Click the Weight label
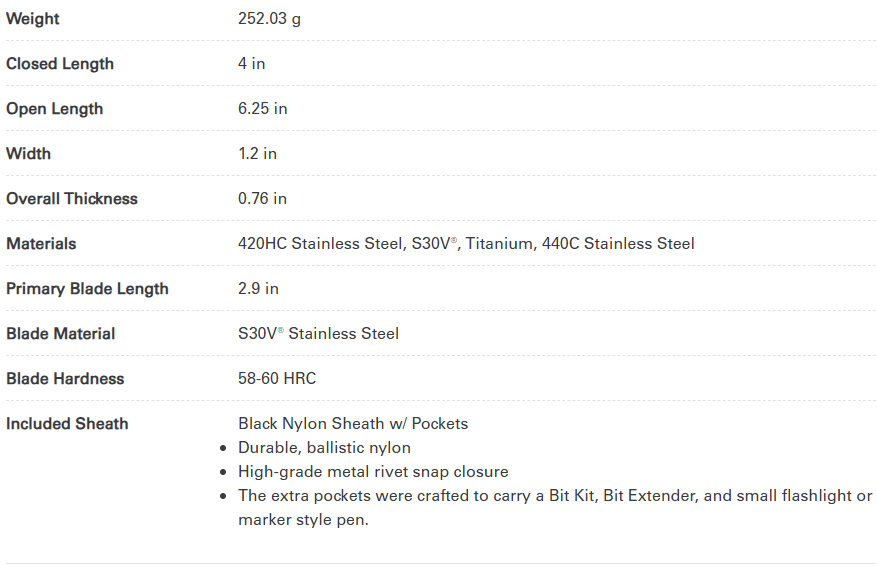Image resolution: width=877 pixels, height=567 pixels. (x=33, y=19)
